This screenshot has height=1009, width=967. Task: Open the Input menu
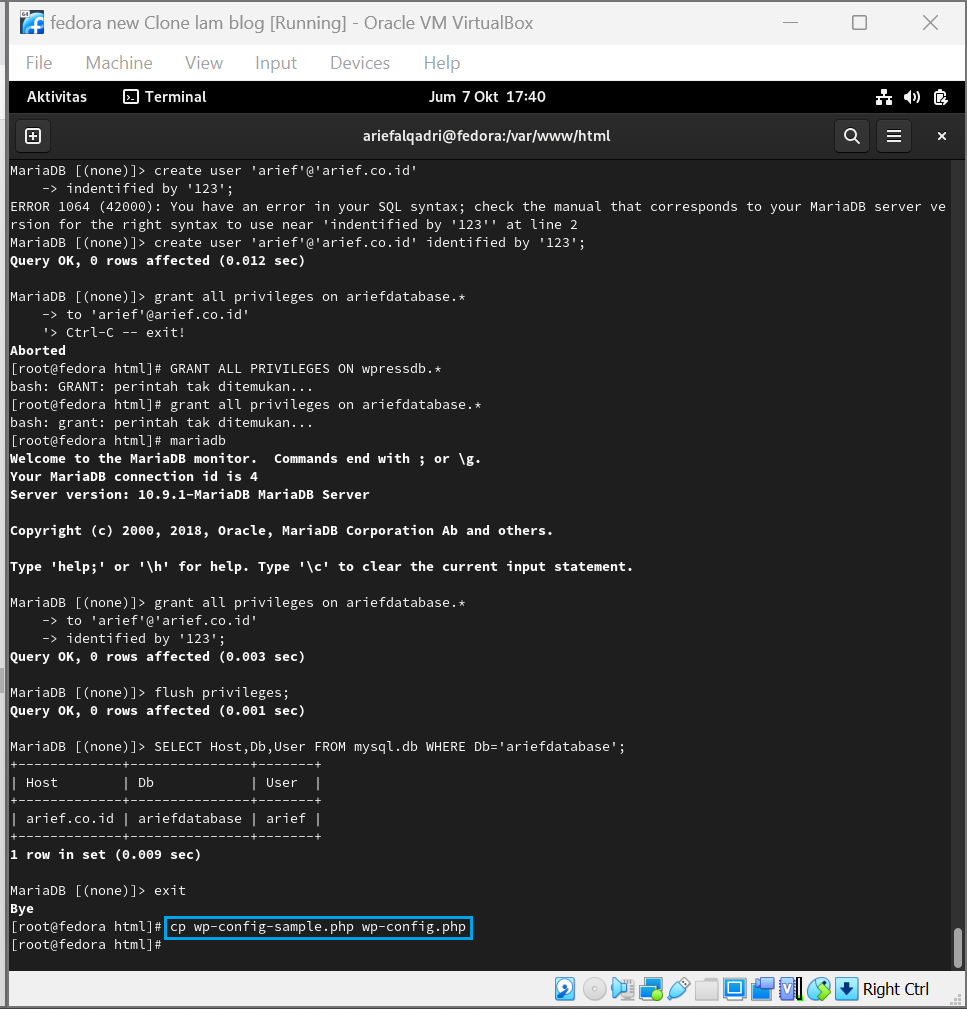click(275, 63)
